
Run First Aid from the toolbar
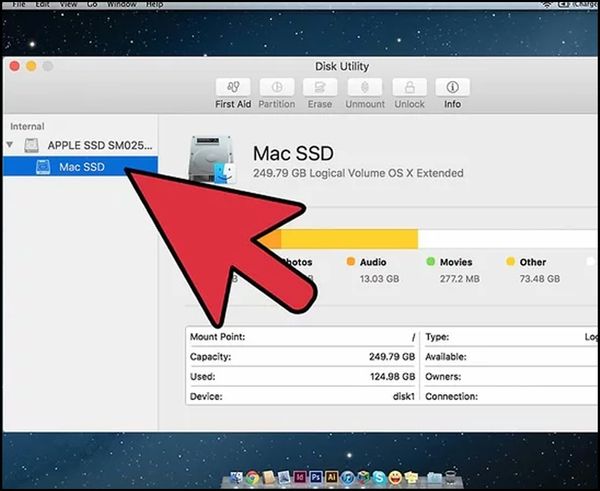click(232, 88)
